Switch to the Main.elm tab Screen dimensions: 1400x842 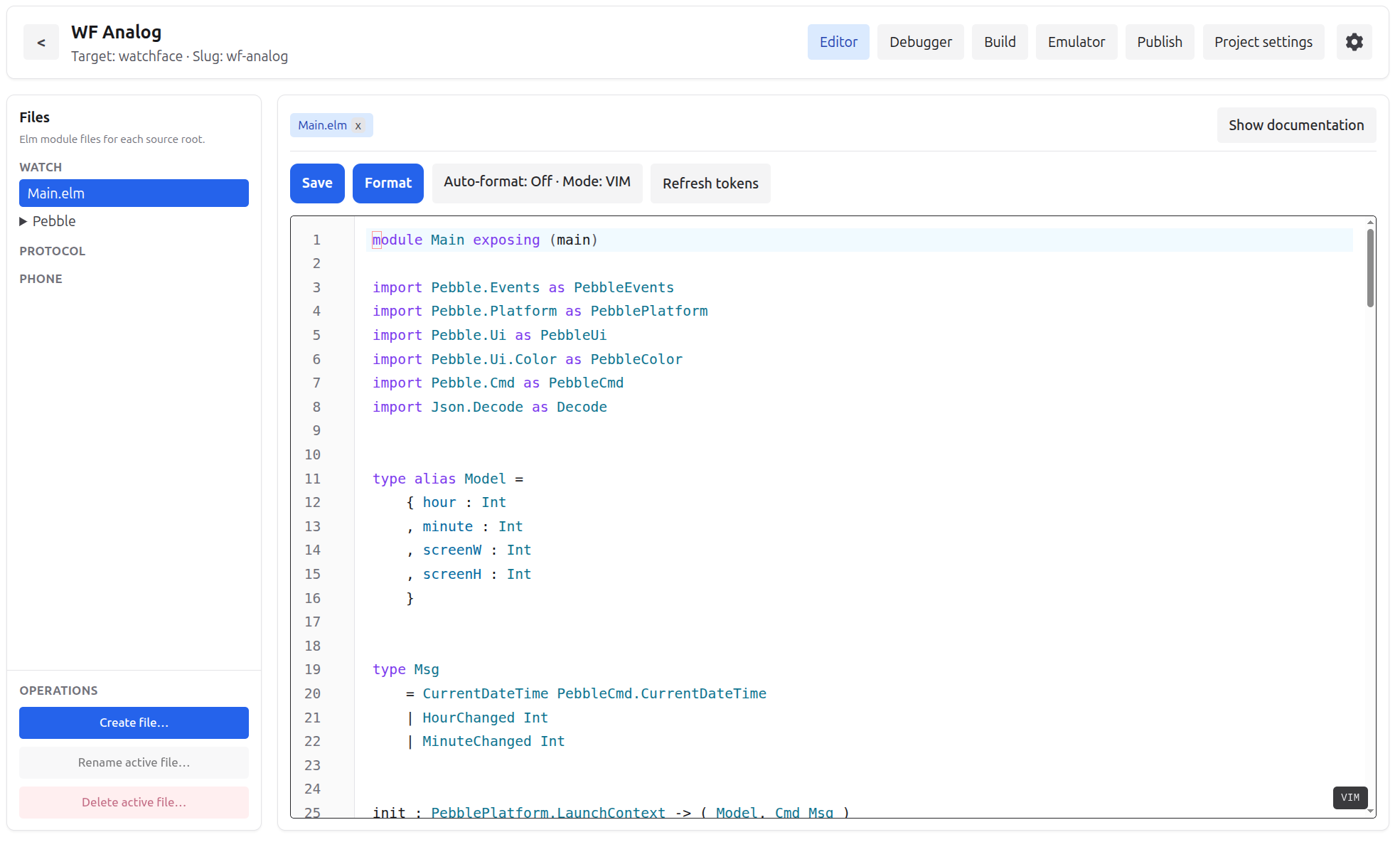pos(322,125)
